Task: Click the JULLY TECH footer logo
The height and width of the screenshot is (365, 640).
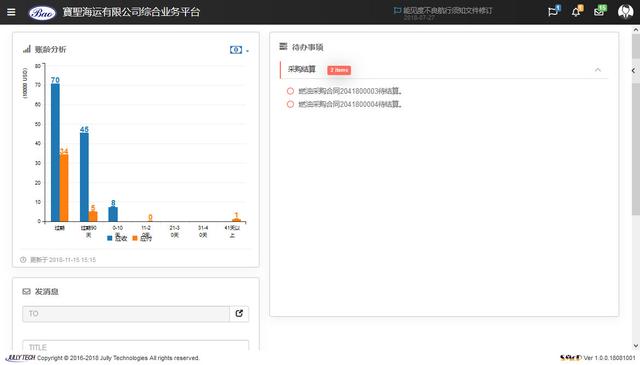Action: [x=20, y=358]
